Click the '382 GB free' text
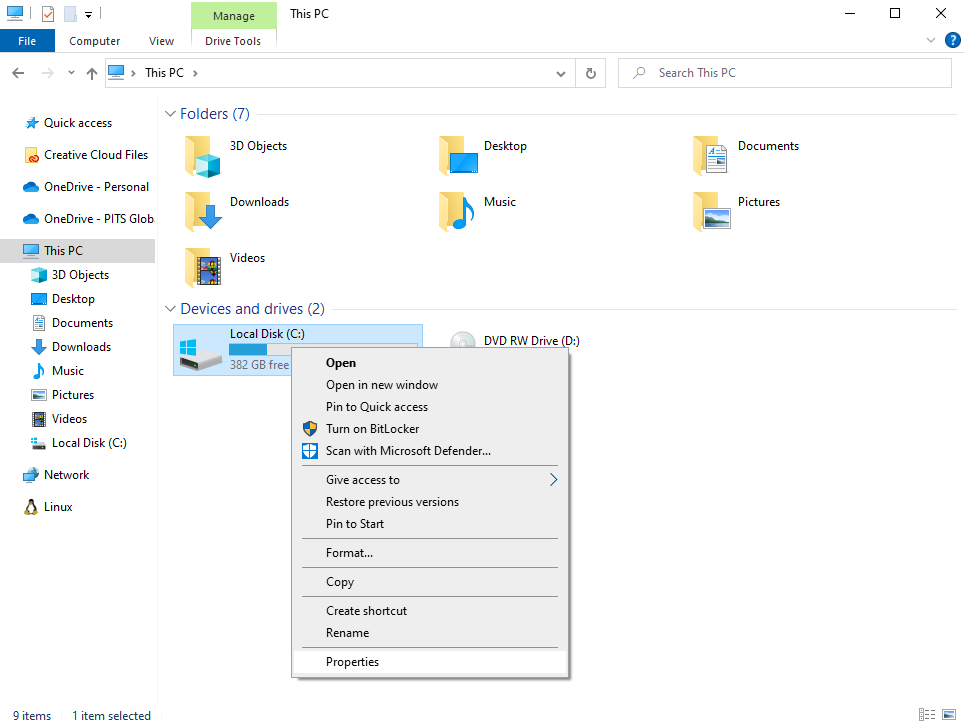The width and height of the screenshot is (964, 725). [259, 365]
